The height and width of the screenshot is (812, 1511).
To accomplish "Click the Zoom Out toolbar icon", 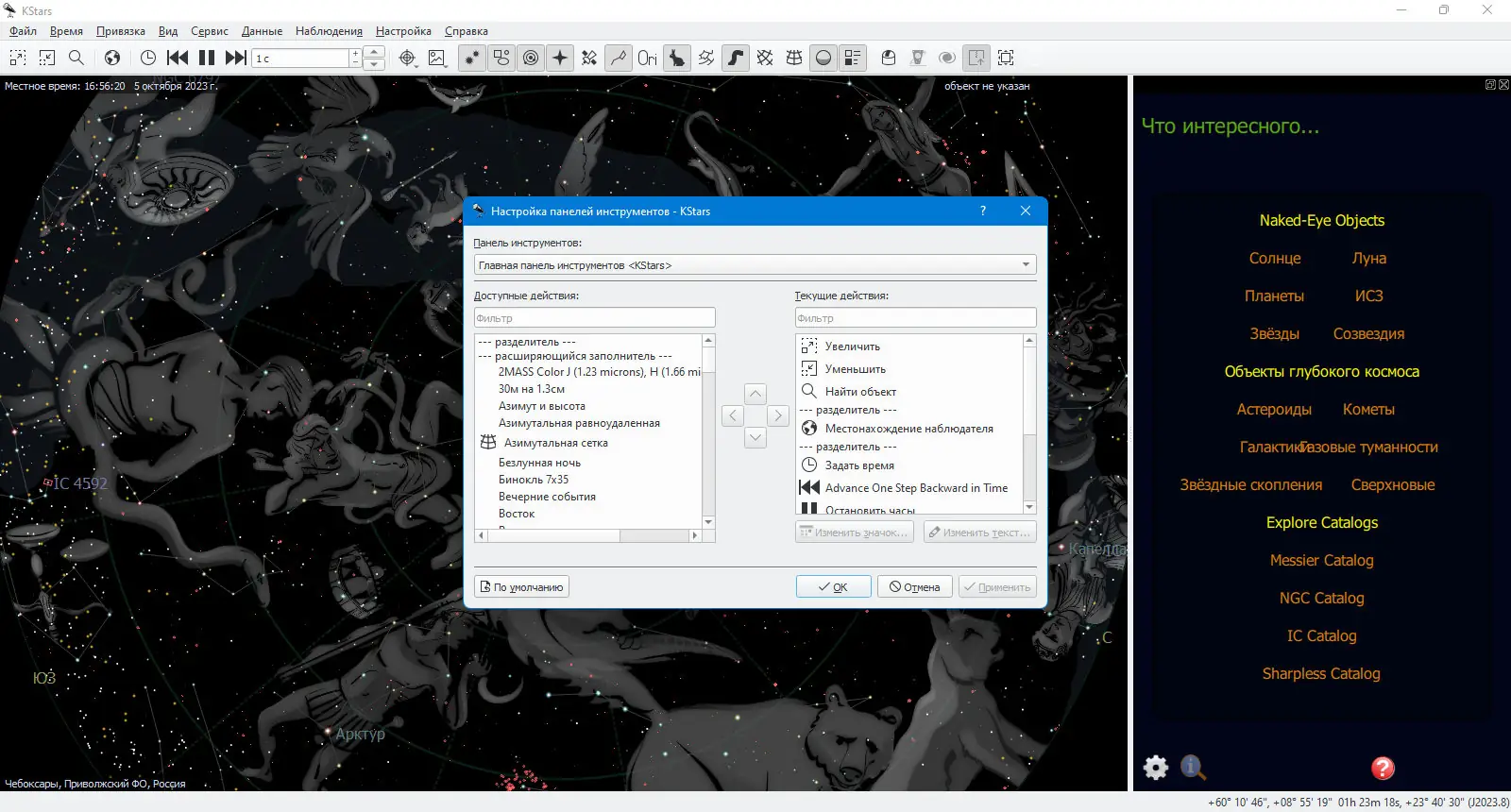I will pyautogui.click(x=47, y=58).
